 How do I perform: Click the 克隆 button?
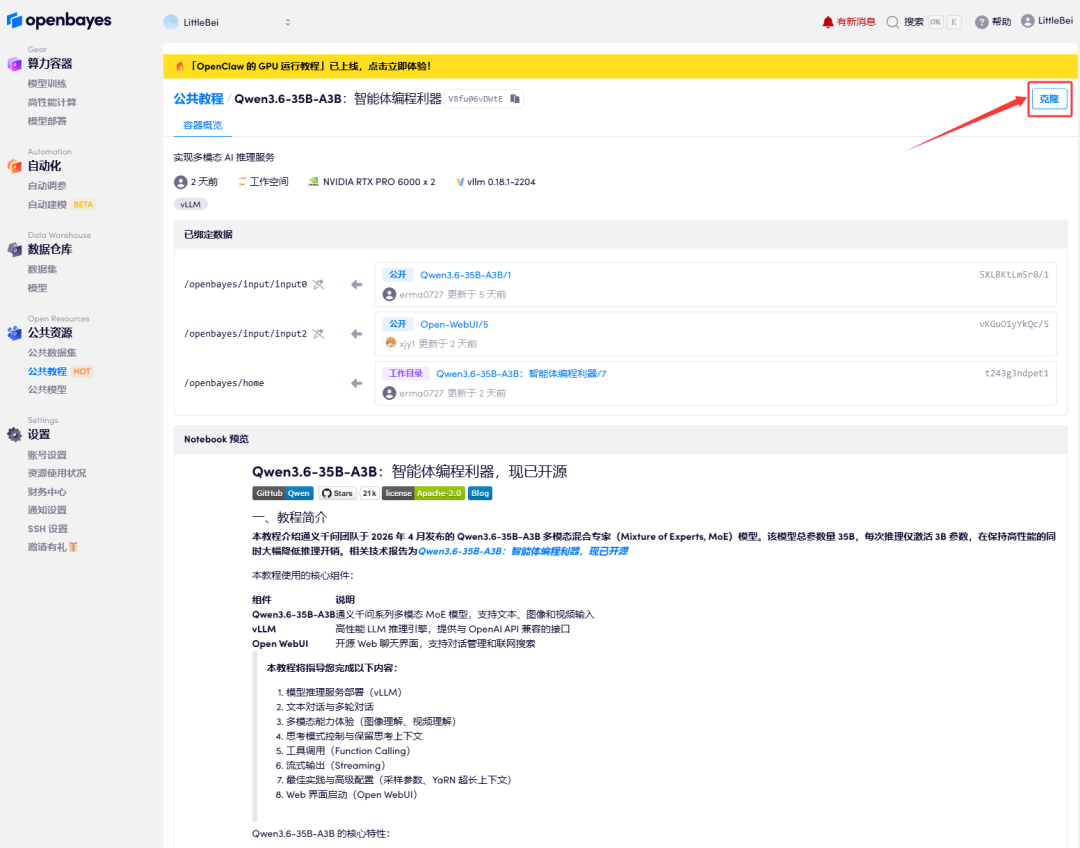coord(1049,99)
